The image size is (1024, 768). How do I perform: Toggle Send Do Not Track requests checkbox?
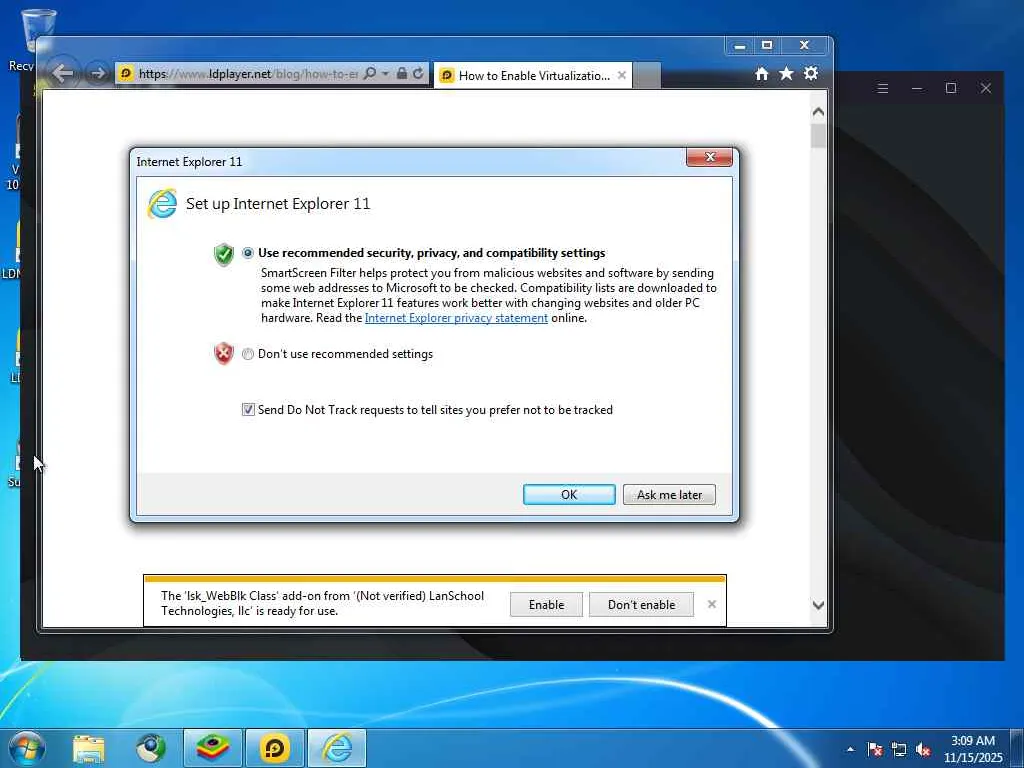coord(248,409)
